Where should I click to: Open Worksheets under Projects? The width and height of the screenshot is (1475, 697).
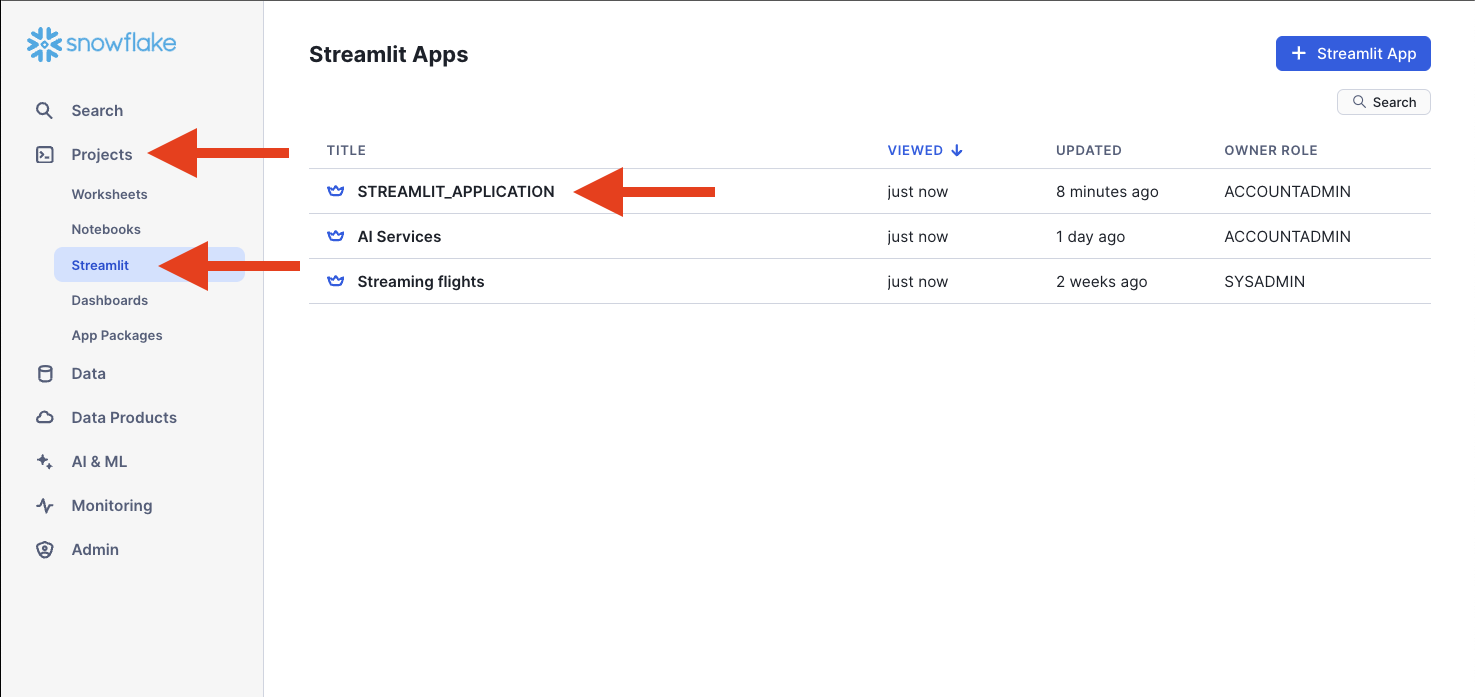pos(109,195)
